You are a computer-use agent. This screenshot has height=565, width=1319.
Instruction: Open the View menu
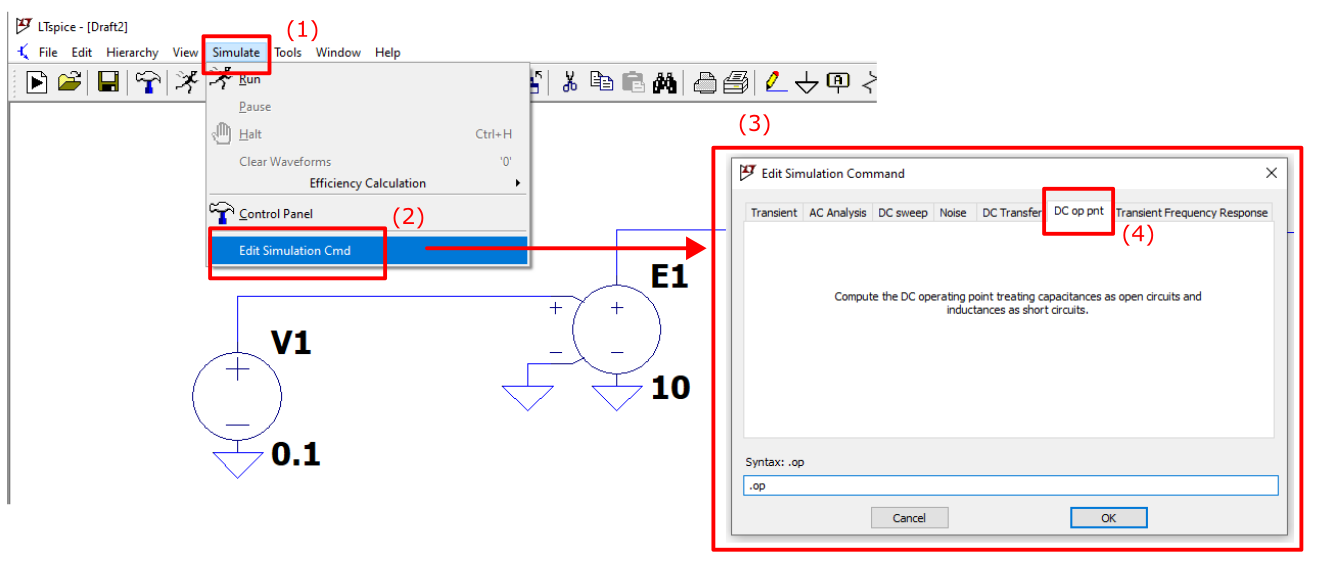tap(185, 52)
